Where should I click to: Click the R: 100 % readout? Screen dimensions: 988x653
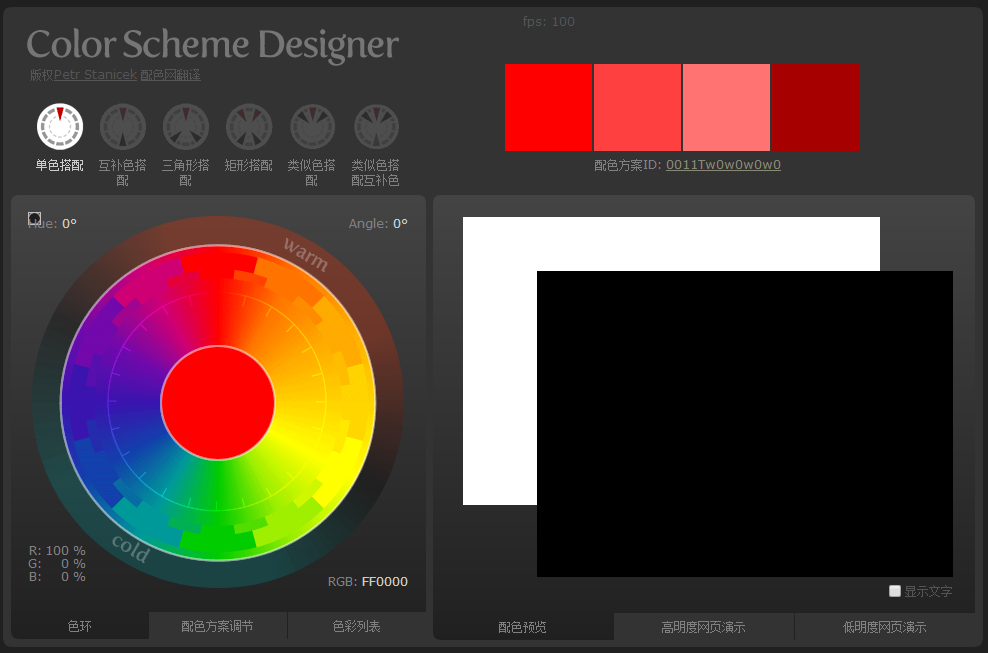tap(57, 550)
